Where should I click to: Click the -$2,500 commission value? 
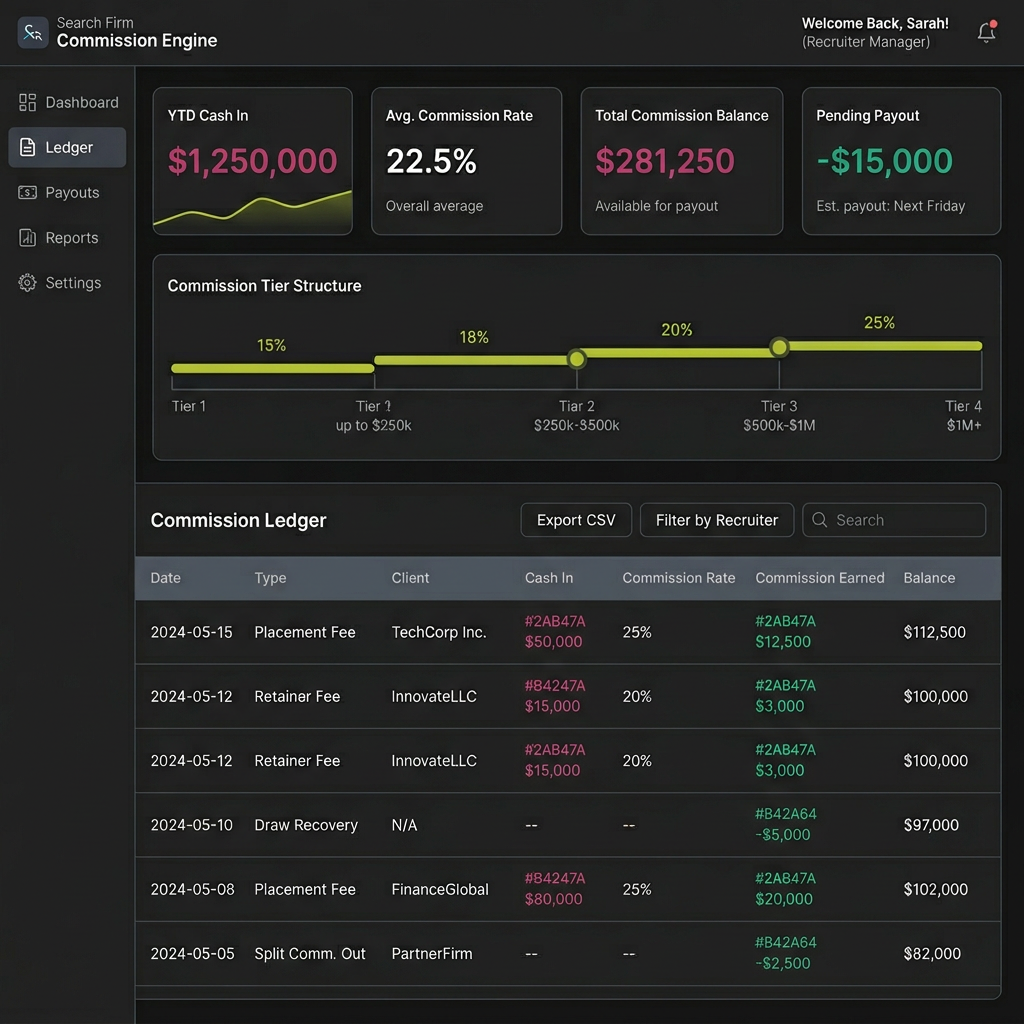[x=782, y=963]
